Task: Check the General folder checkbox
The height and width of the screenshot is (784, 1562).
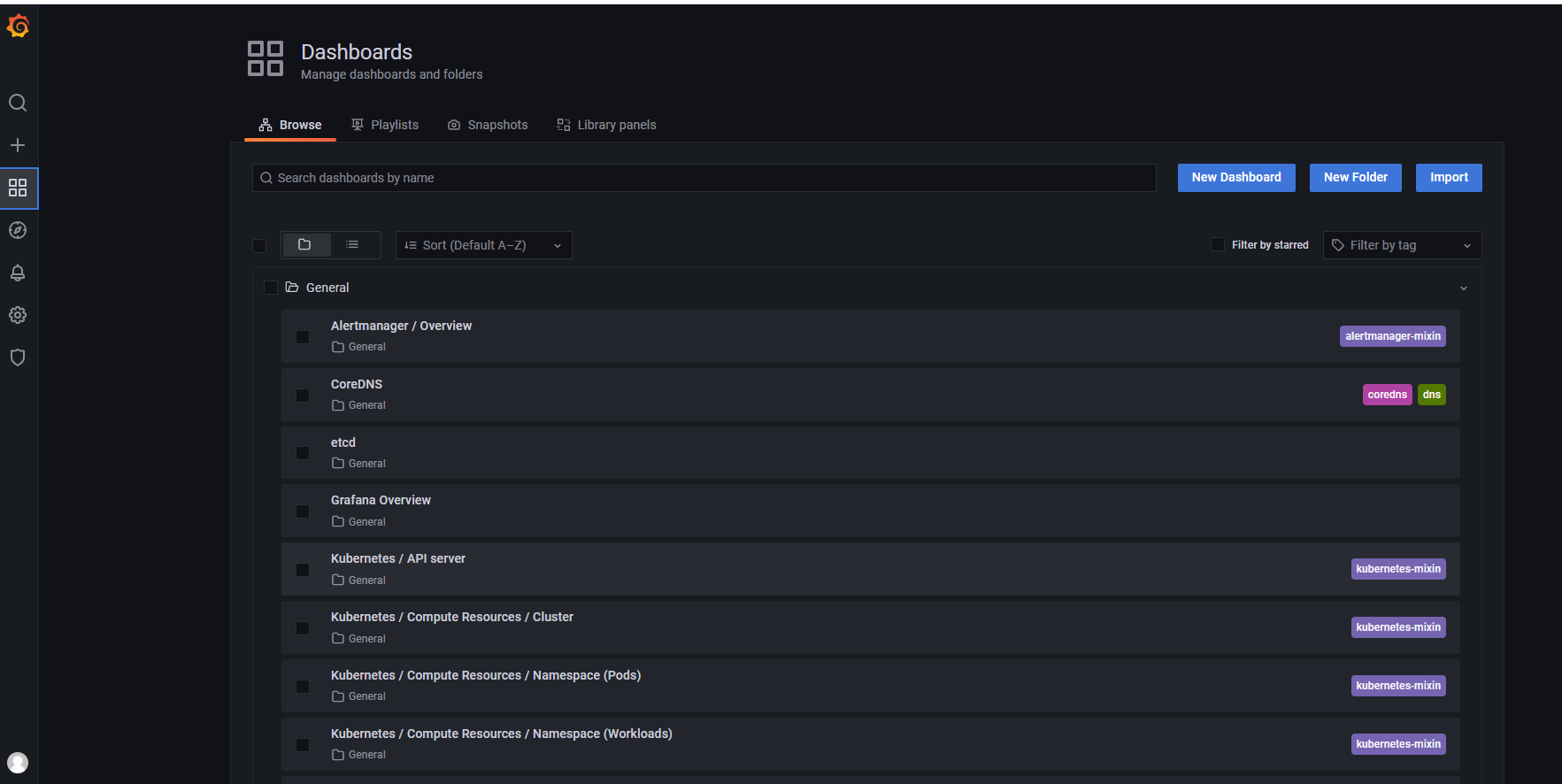Action: tap(271, 288)
